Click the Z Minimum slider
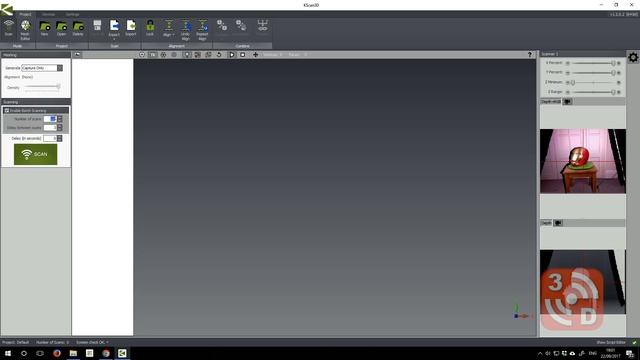 click(x=593, y=82)
